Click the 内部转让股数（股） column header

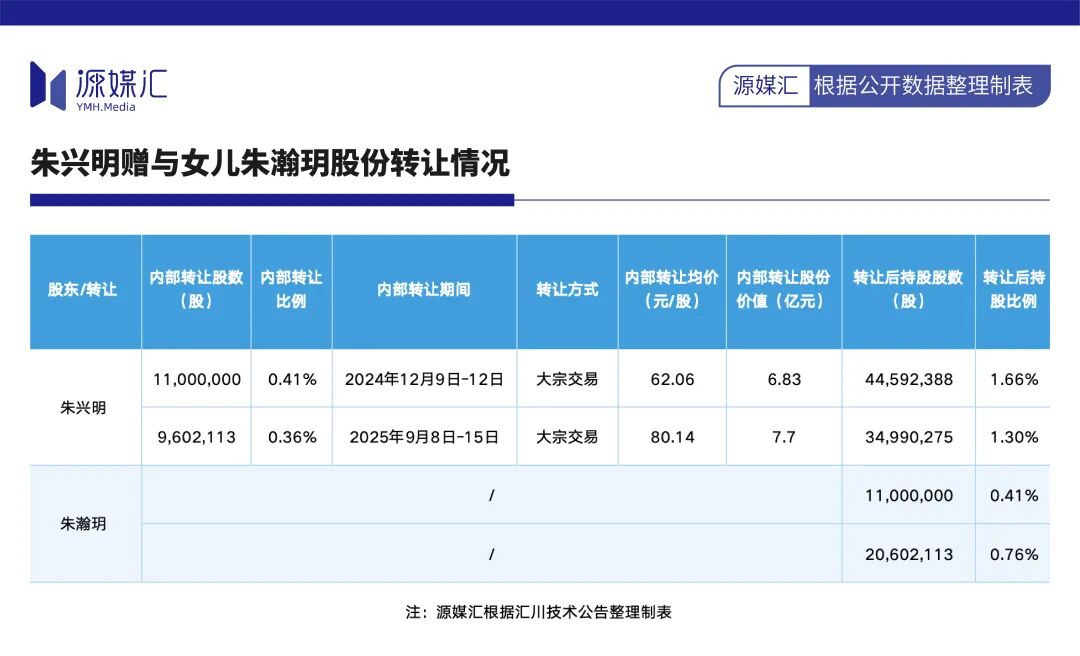point(196,289)
